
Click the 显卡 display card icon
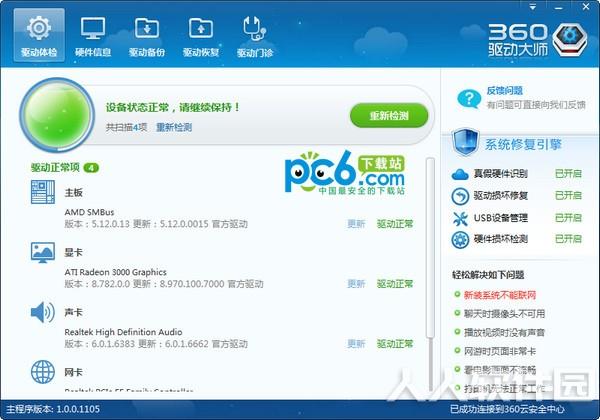[x=42, y=252]
